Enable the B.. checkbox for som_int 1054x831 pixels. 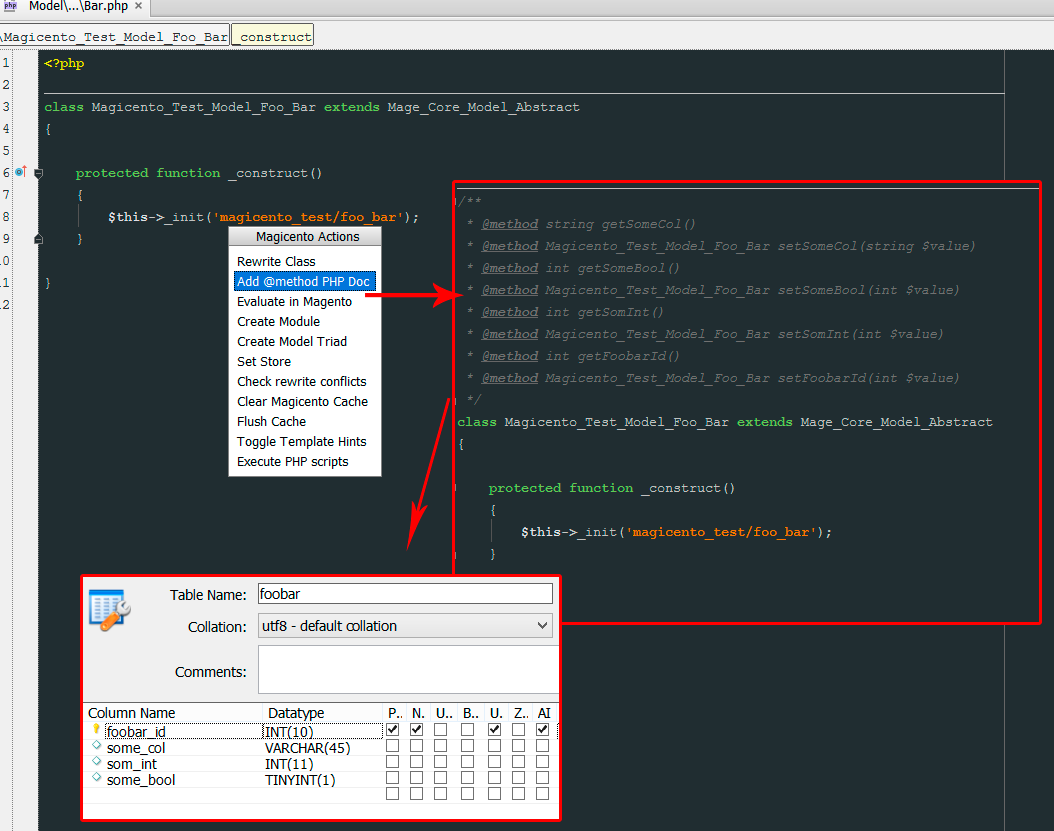coord(467,762)
